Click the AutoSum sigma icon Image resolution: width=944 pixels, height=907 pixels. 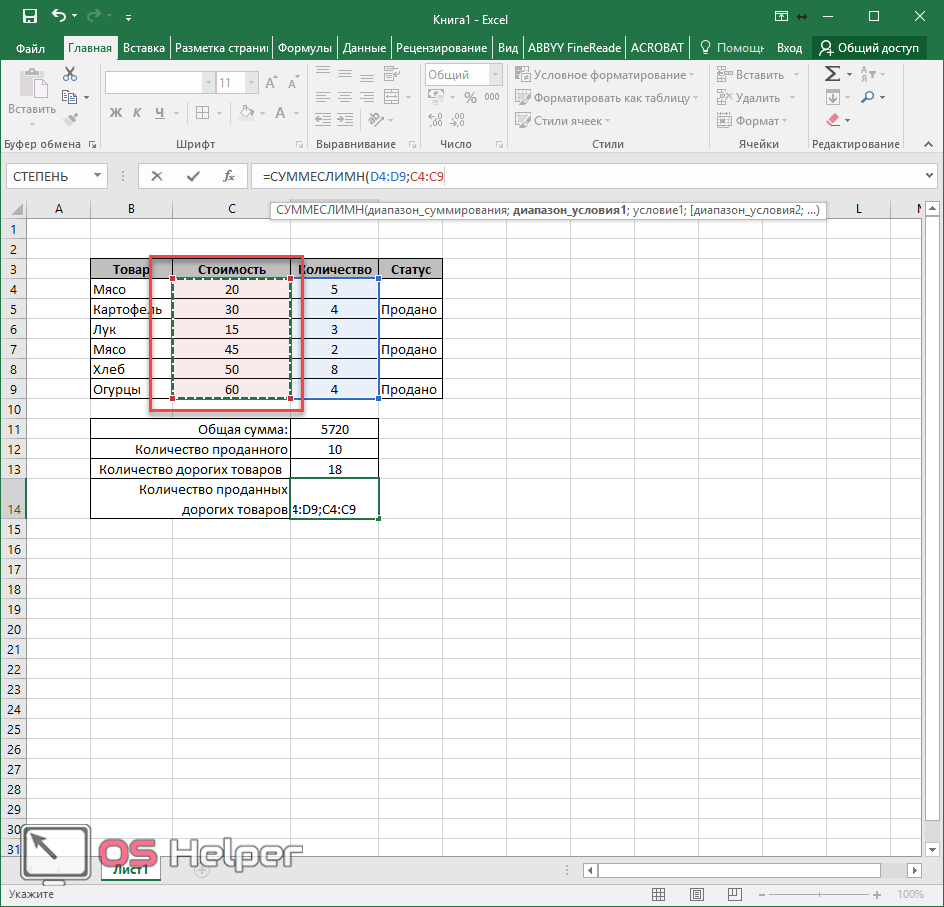click(x=832, y=74)
